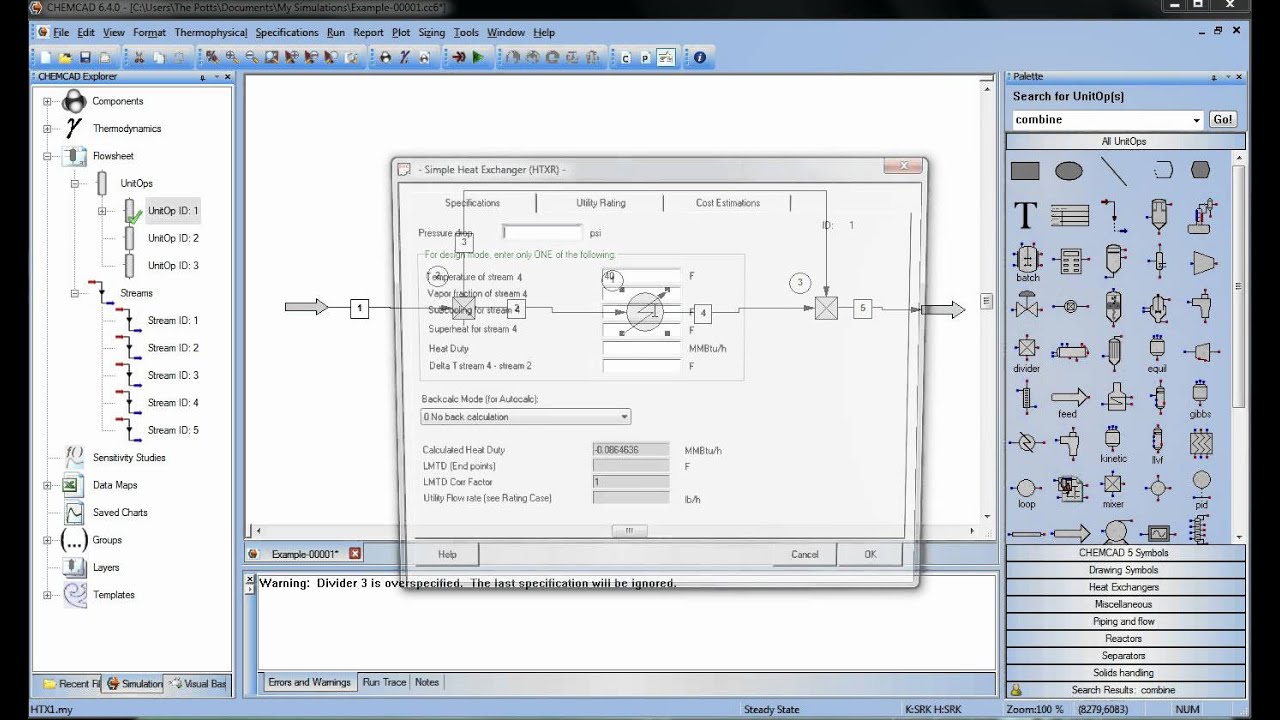The image size is (1280, 720).
Task: Select UnitOp ID: 2 in the tree
Action: tap(173, 238)
